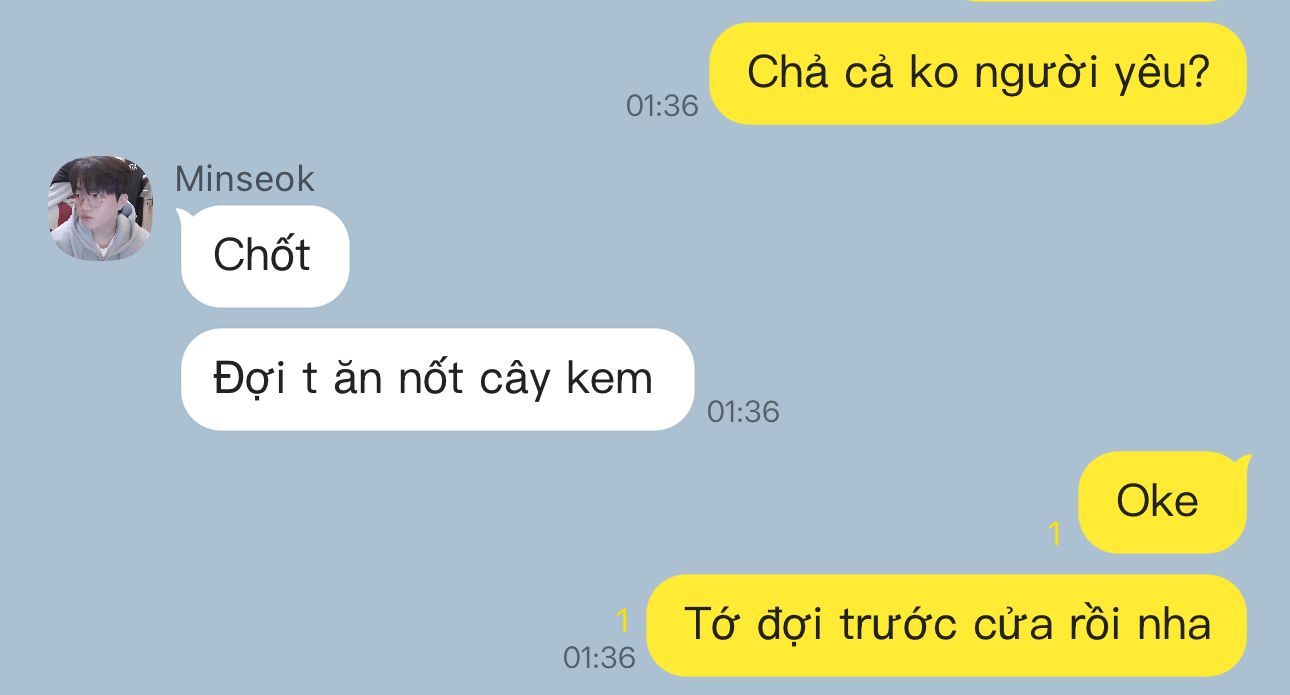Viewport: 1290px width, 695px height.
Task: Click the pointed tail of the "Chốt" bubble
Action: (182, 214)
